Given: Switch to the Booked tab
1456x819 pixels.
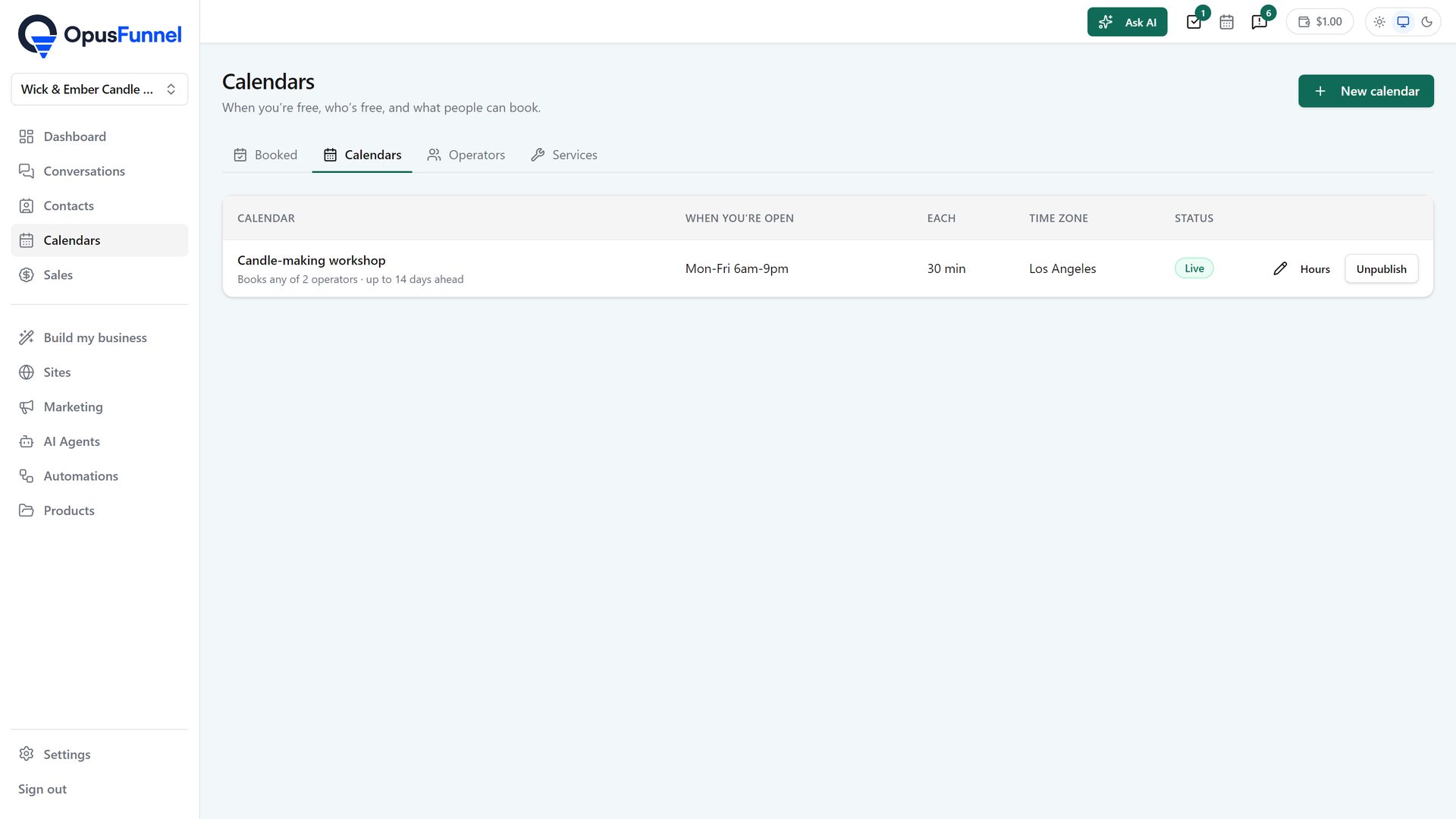Looking at the screenshot, I should tap(265, 155).
